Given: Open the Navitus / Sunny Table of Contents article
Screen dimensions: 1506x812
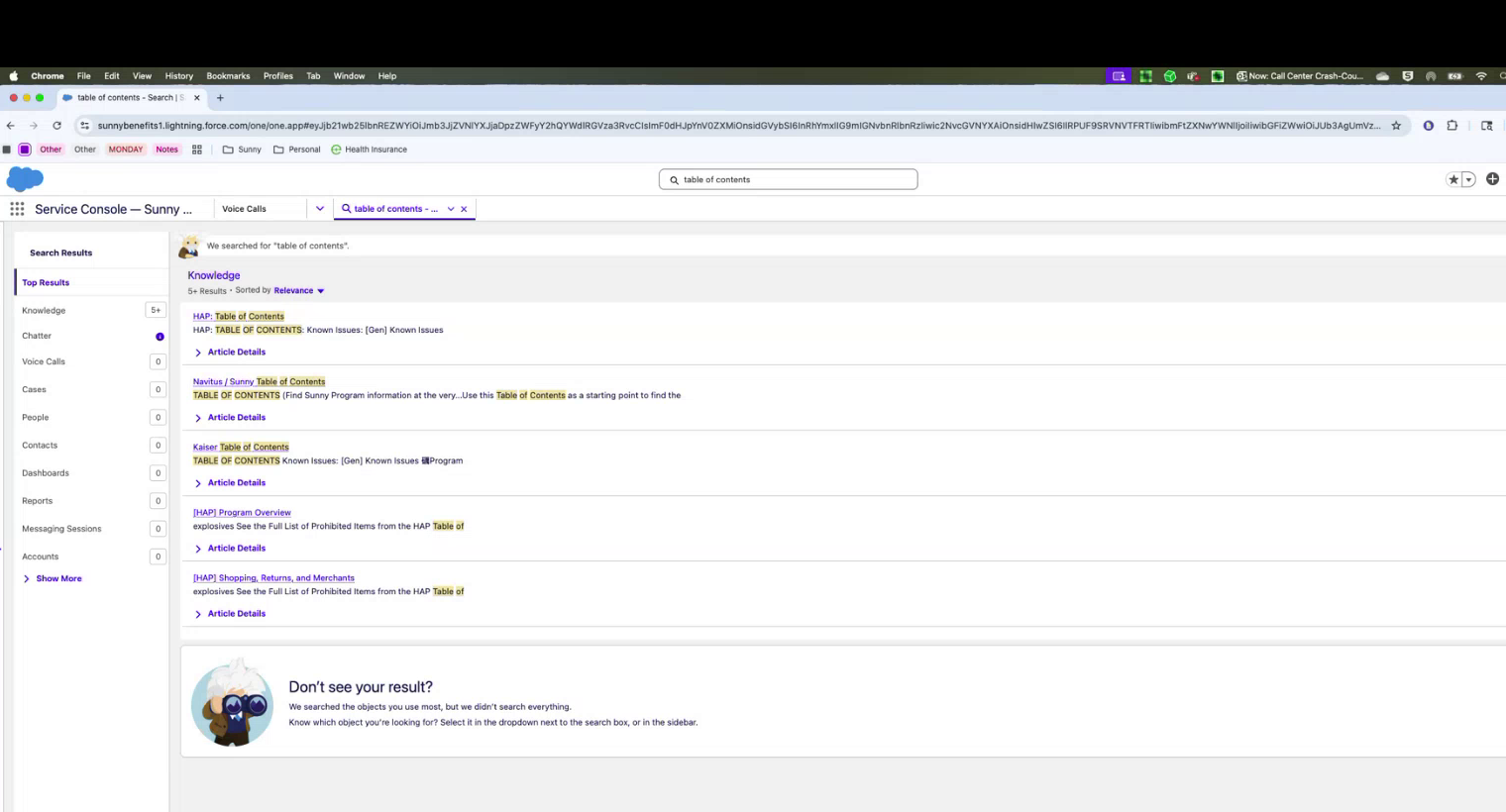Looking at the screenshot, I should click(x=259, y=381).
